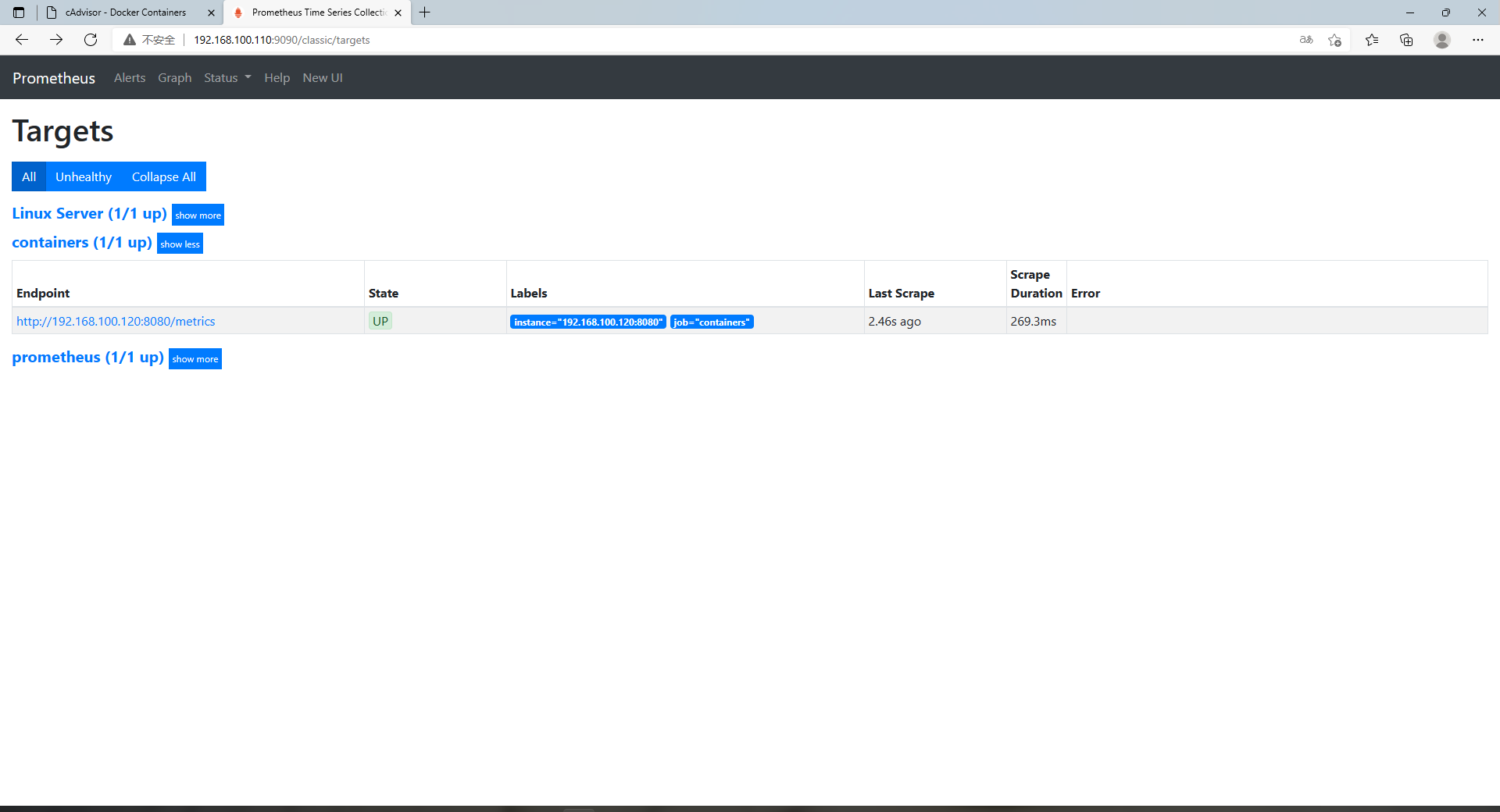Open the translate page icon
Screen dimensions: 1500x812
pyautogui.click(x=1306, y=40)
